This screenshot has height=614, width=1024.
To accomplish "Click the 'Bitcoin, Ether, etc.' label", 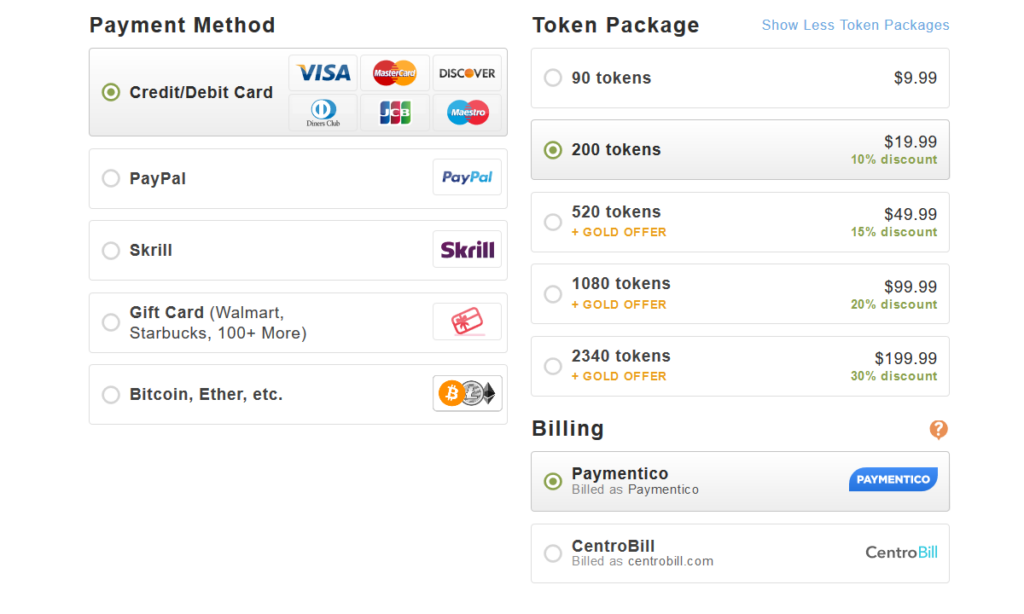I will click(x=206, y=395).
